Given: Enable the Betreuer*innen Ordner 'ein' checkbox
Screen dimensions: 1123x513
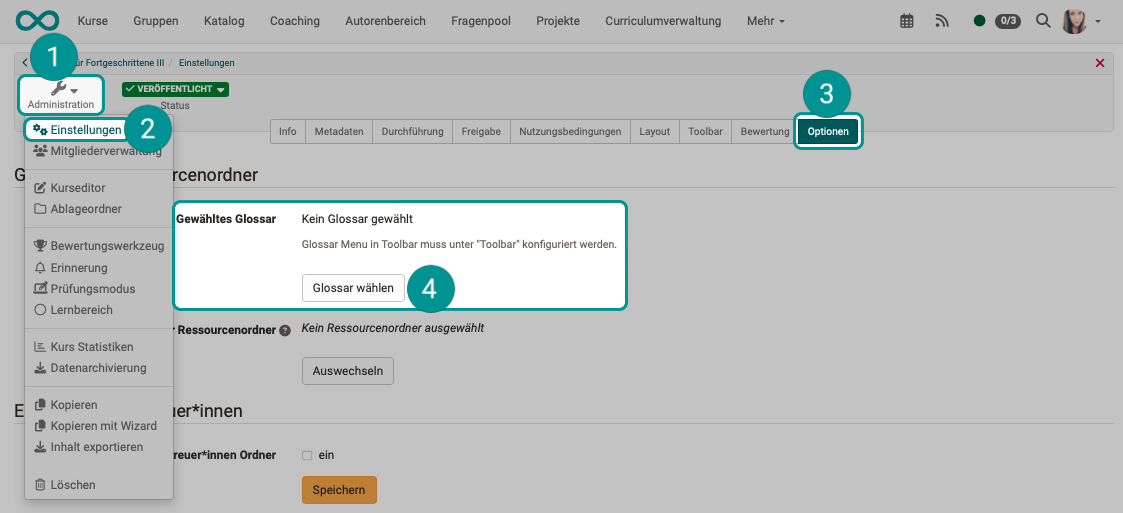Looking at the screenshot, I should tap(307, 455).
